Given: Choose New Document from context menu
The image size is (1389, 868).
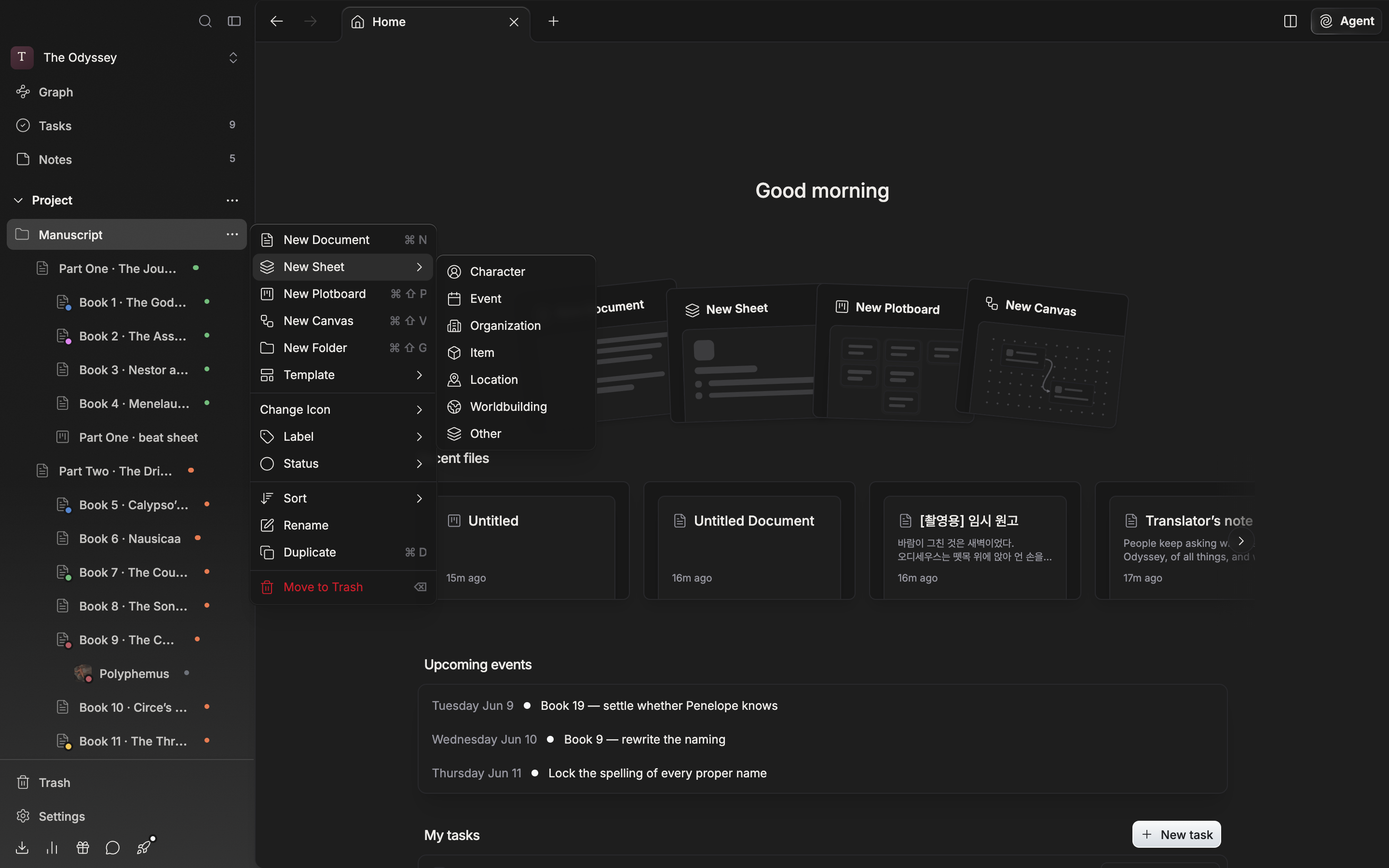Looking at the screenshot, I should tap(342, 240).
